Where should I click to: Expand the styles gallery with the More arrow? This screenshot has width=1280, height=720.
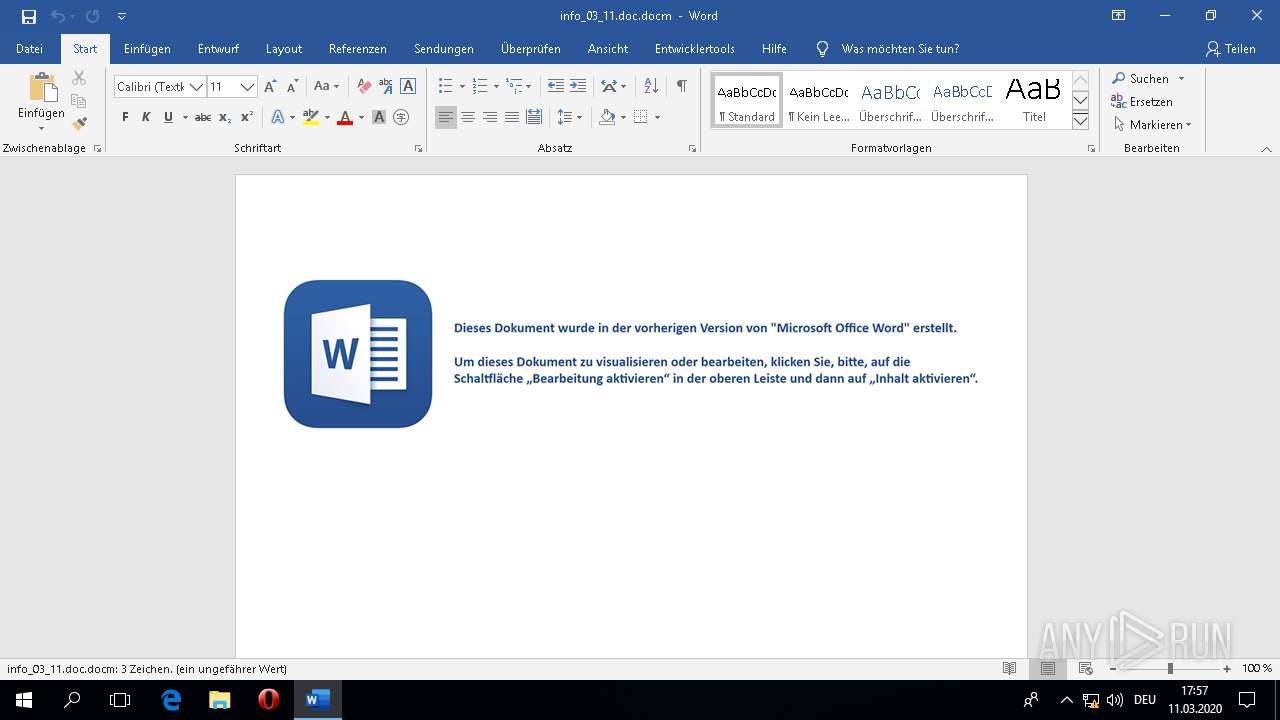tap(1080, 121)
